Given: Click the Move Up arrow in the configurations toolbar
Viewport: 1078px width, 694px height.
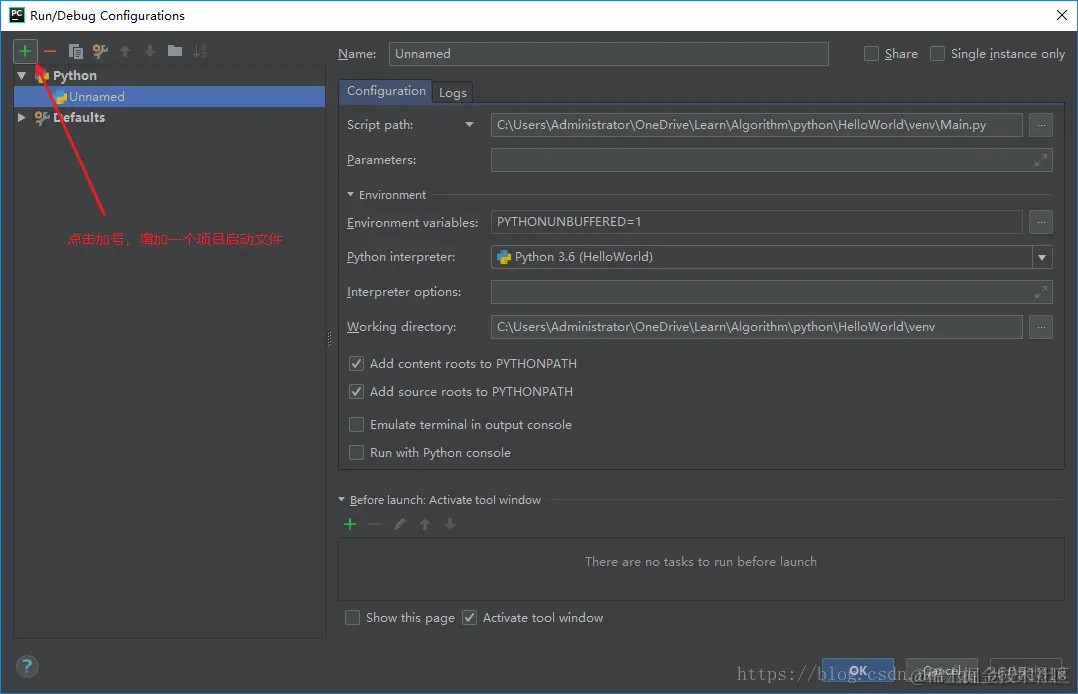Looking at the screenshot, I should (125, 51).
